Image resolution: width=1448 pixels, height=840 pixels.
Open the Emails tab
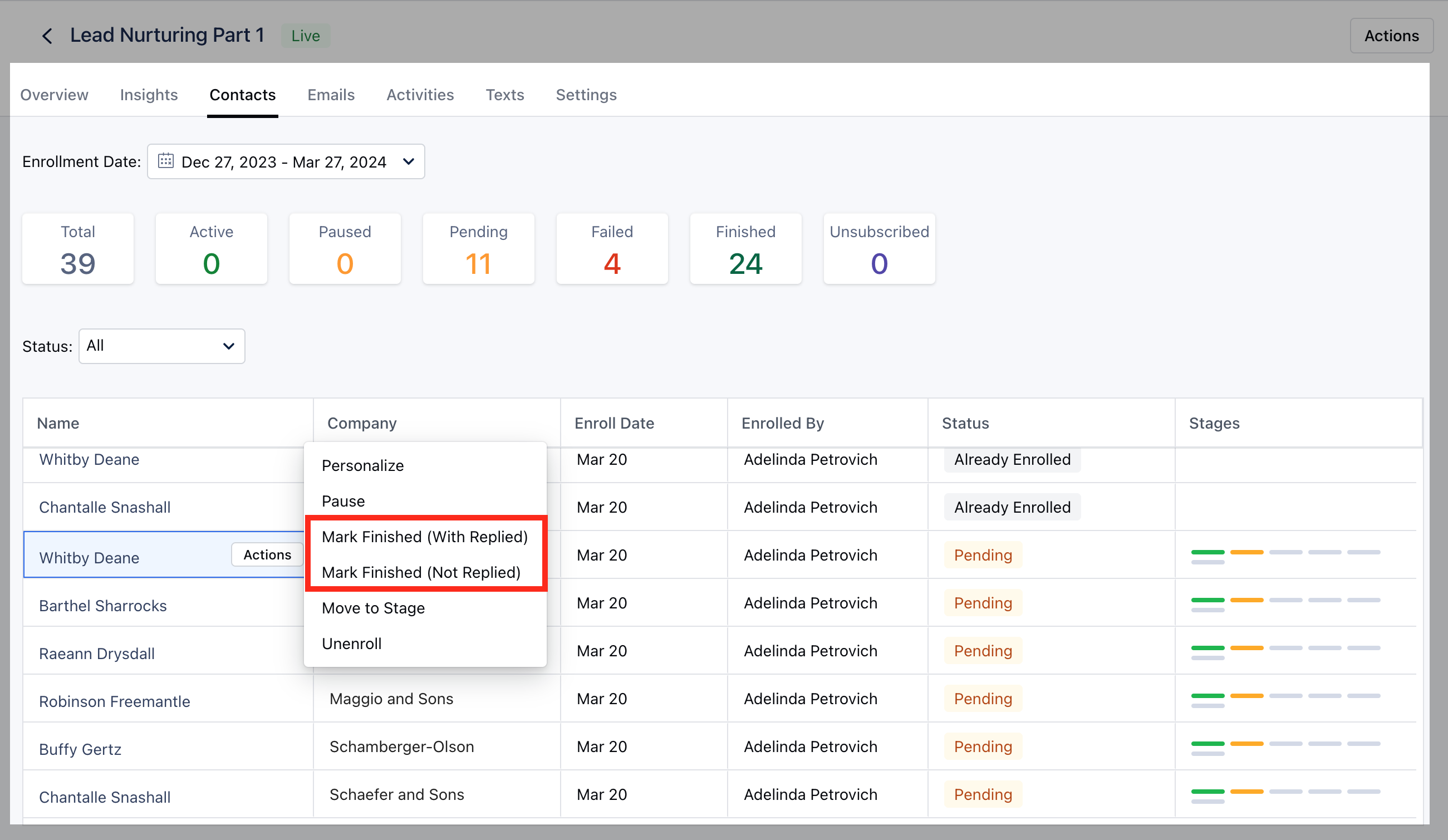[331, 95]
